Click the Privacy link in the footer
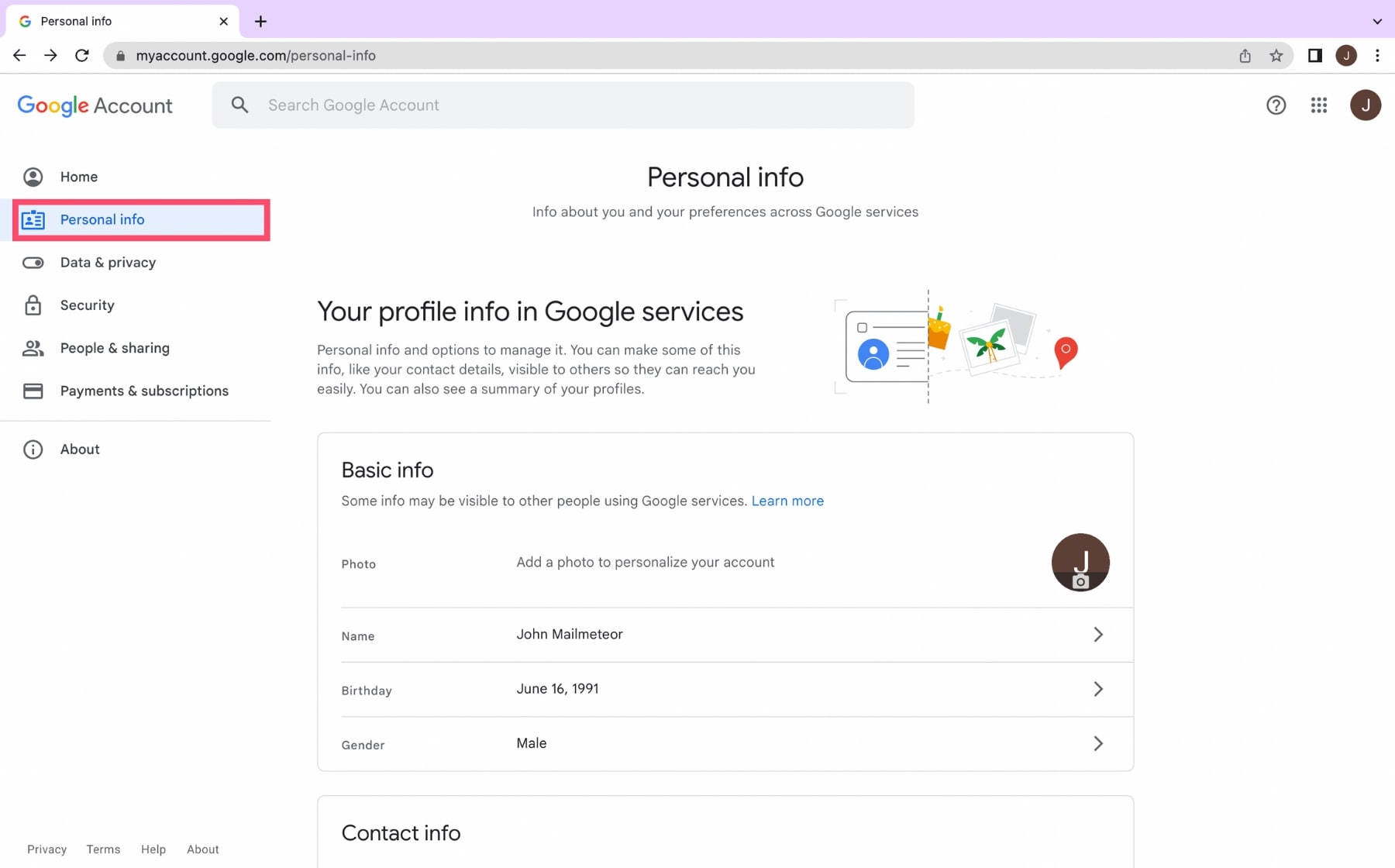The width and height of the screenshot is (1395, 868). point(46,849)
